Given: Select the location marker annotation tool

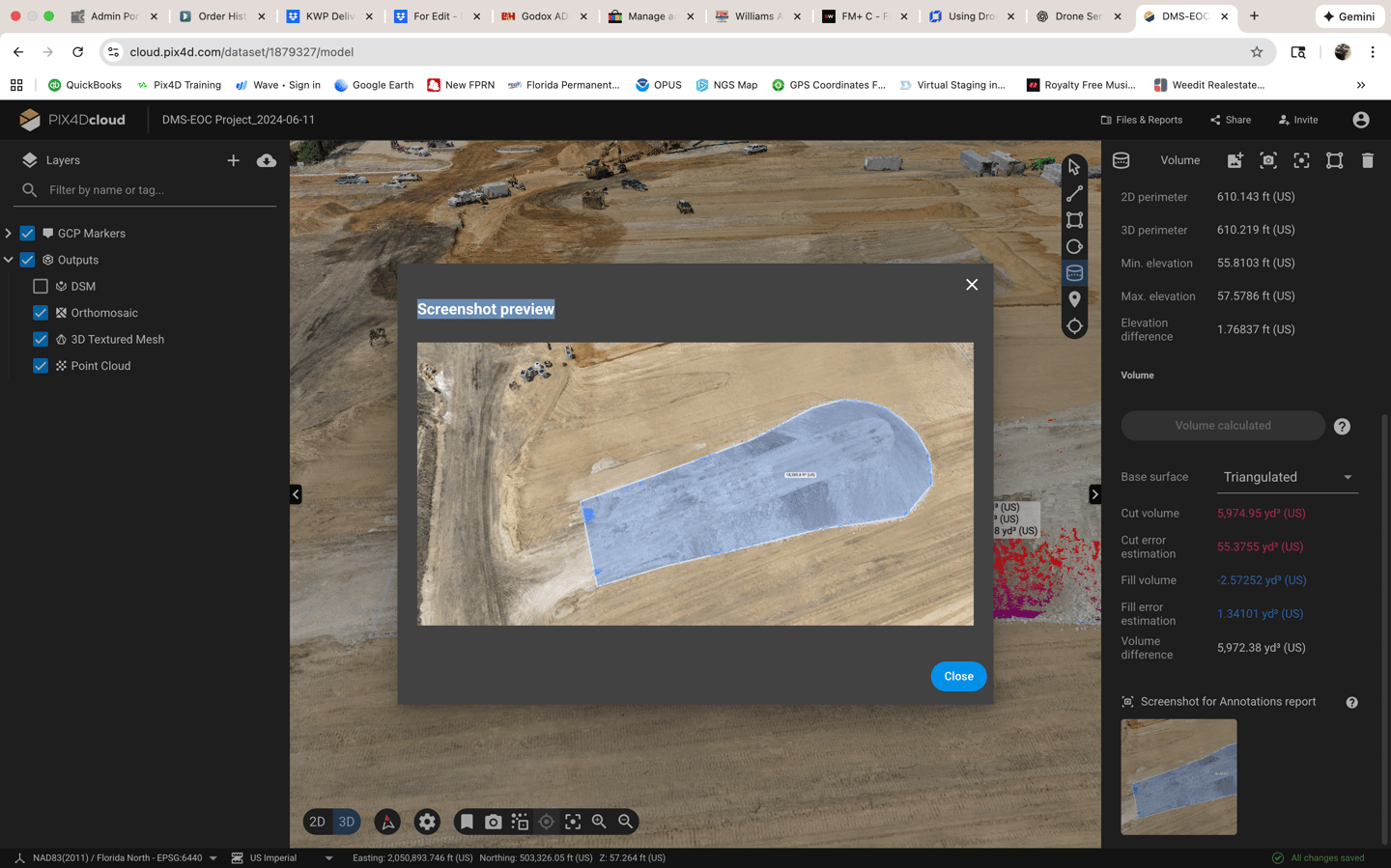Looking at the screenshot, I should pos(1074,298).
